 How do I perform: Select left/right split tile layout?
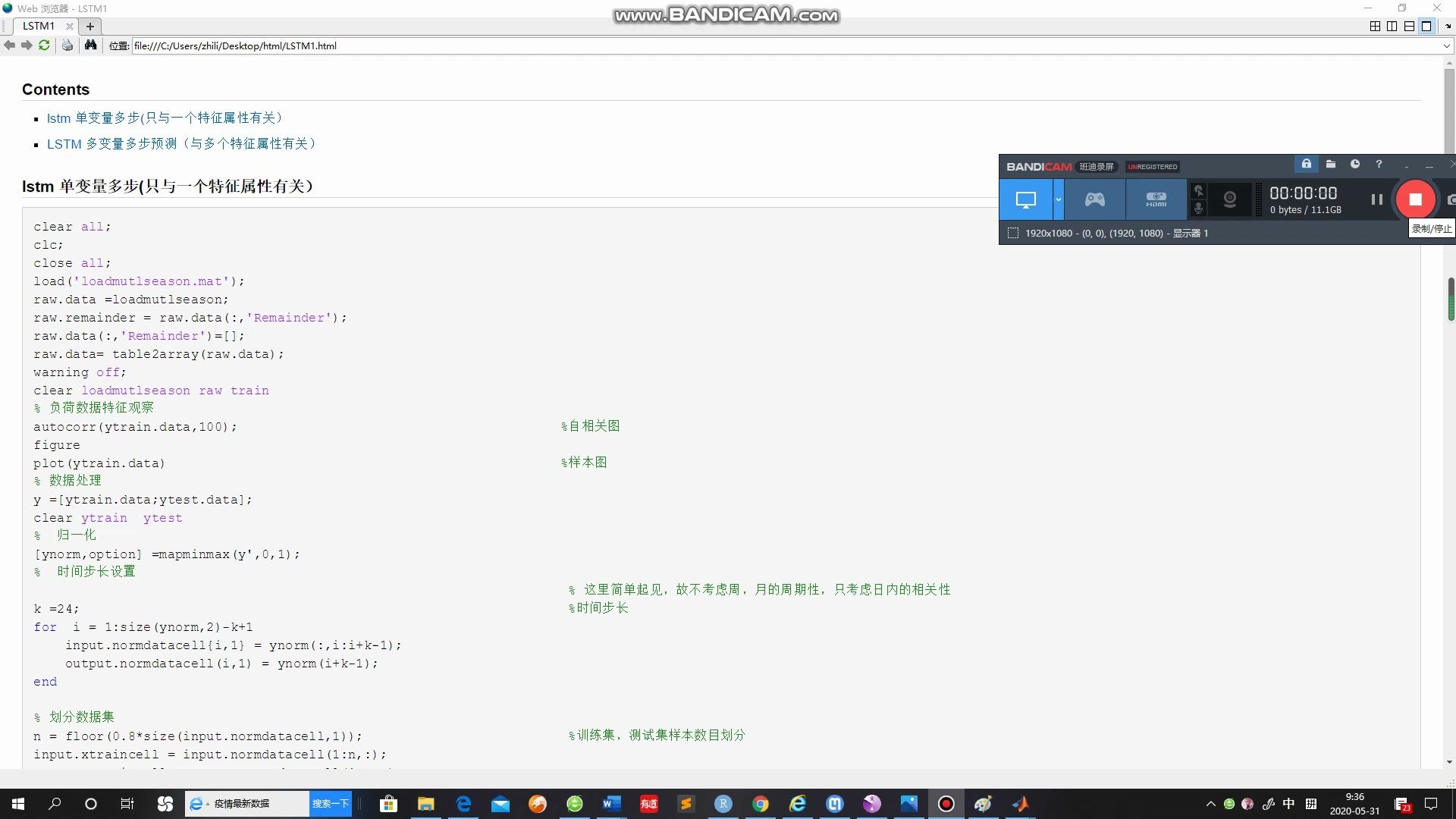point(1392,26)
